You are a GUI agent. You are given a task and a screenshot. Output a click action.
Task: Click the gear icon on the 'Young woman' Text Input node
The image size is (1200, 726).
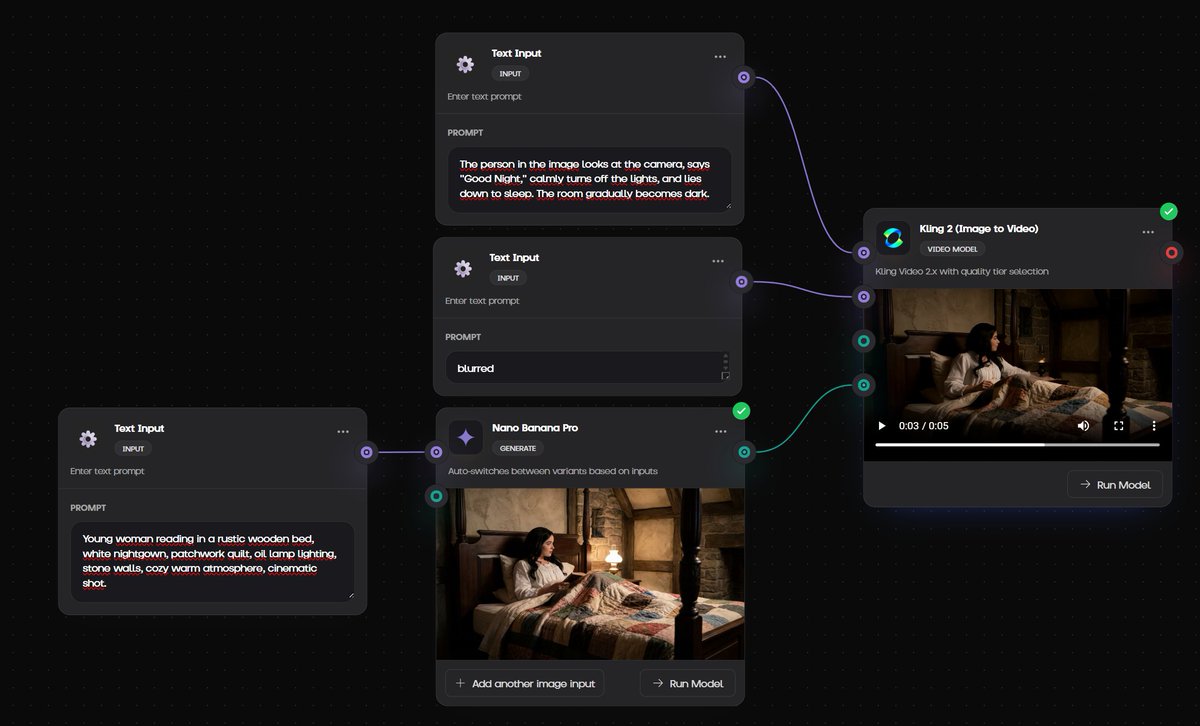[88, 439]
